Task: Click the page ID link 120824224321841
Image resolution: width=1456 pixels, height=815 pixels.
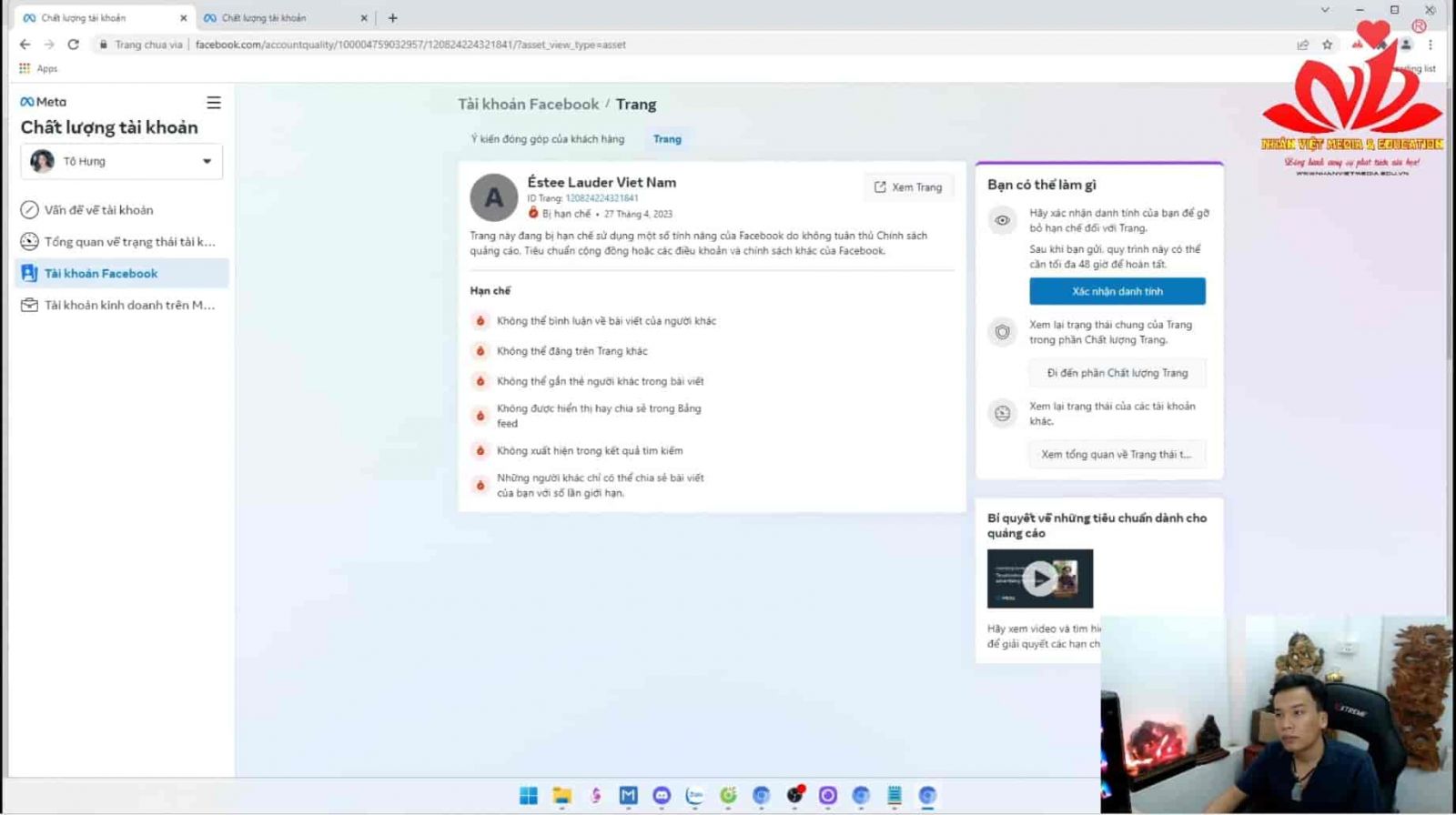Action: coord(602,198)
